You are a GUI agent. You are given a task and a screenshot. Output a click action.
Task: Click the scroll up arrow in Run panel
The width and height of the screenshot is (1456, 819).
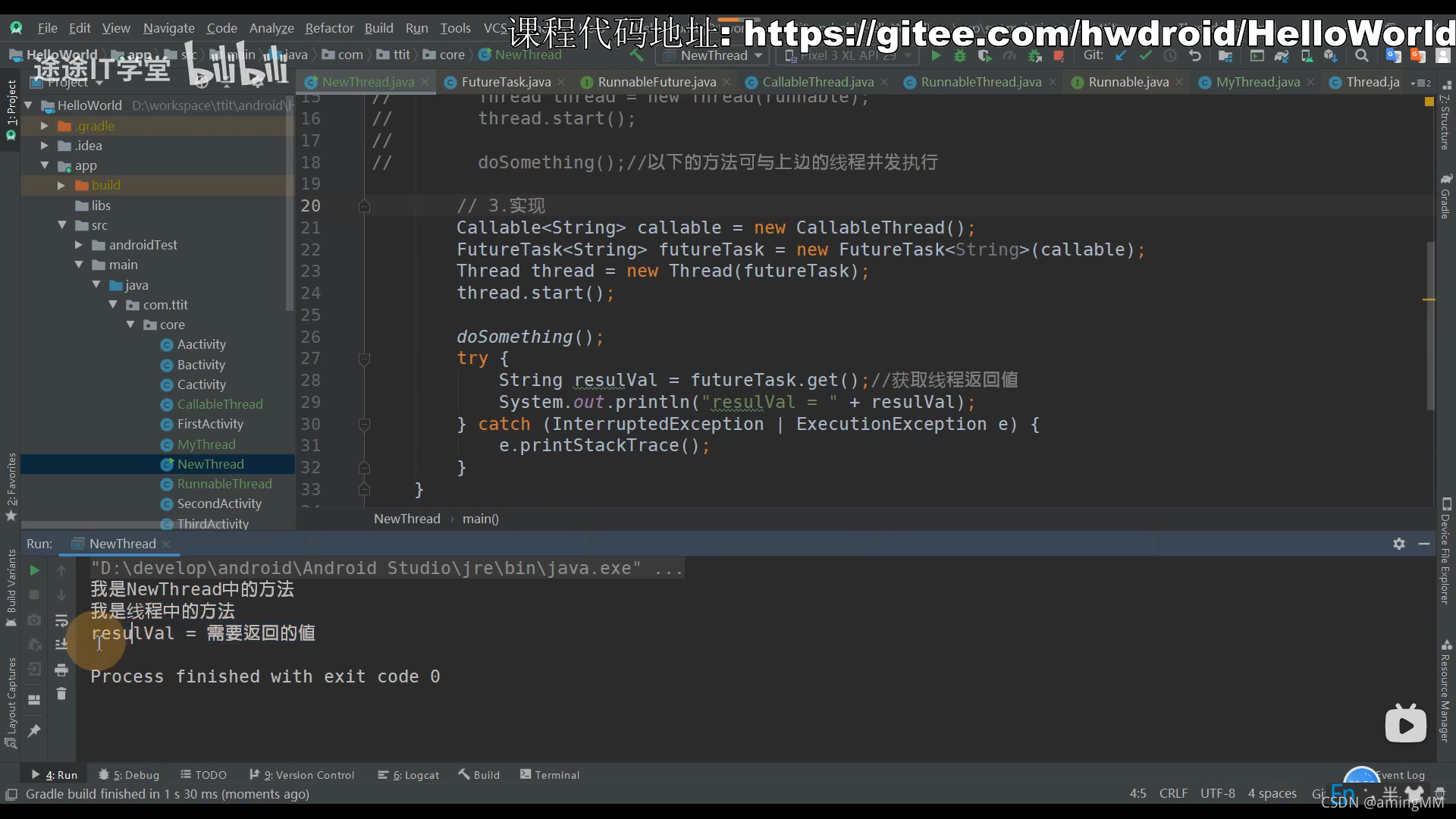pyautogui.click(x=61, y=570)
